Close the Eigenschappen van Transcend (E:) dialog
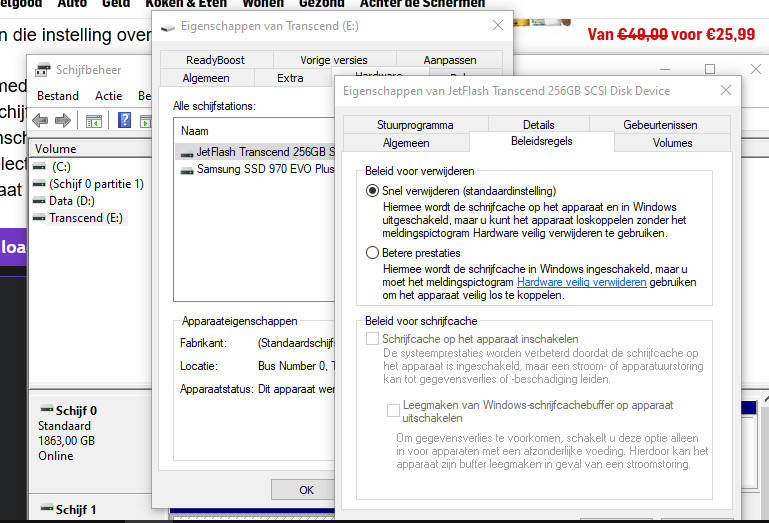The height and width of the screenshot is (523, 769). 498,26
